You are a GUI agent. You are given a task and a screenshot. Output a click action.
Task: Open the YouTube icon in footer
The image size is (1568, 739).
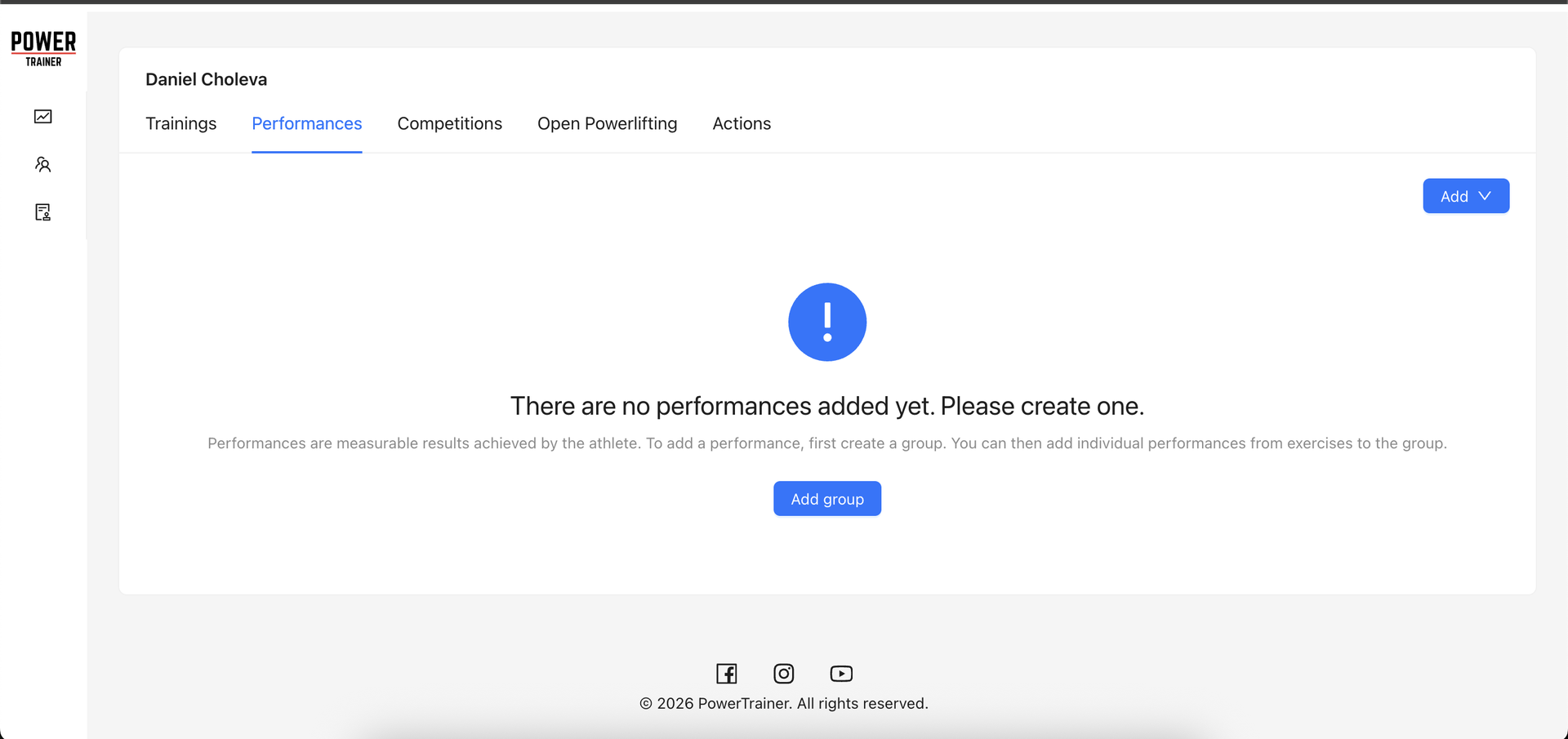click(x=841, y=673)
